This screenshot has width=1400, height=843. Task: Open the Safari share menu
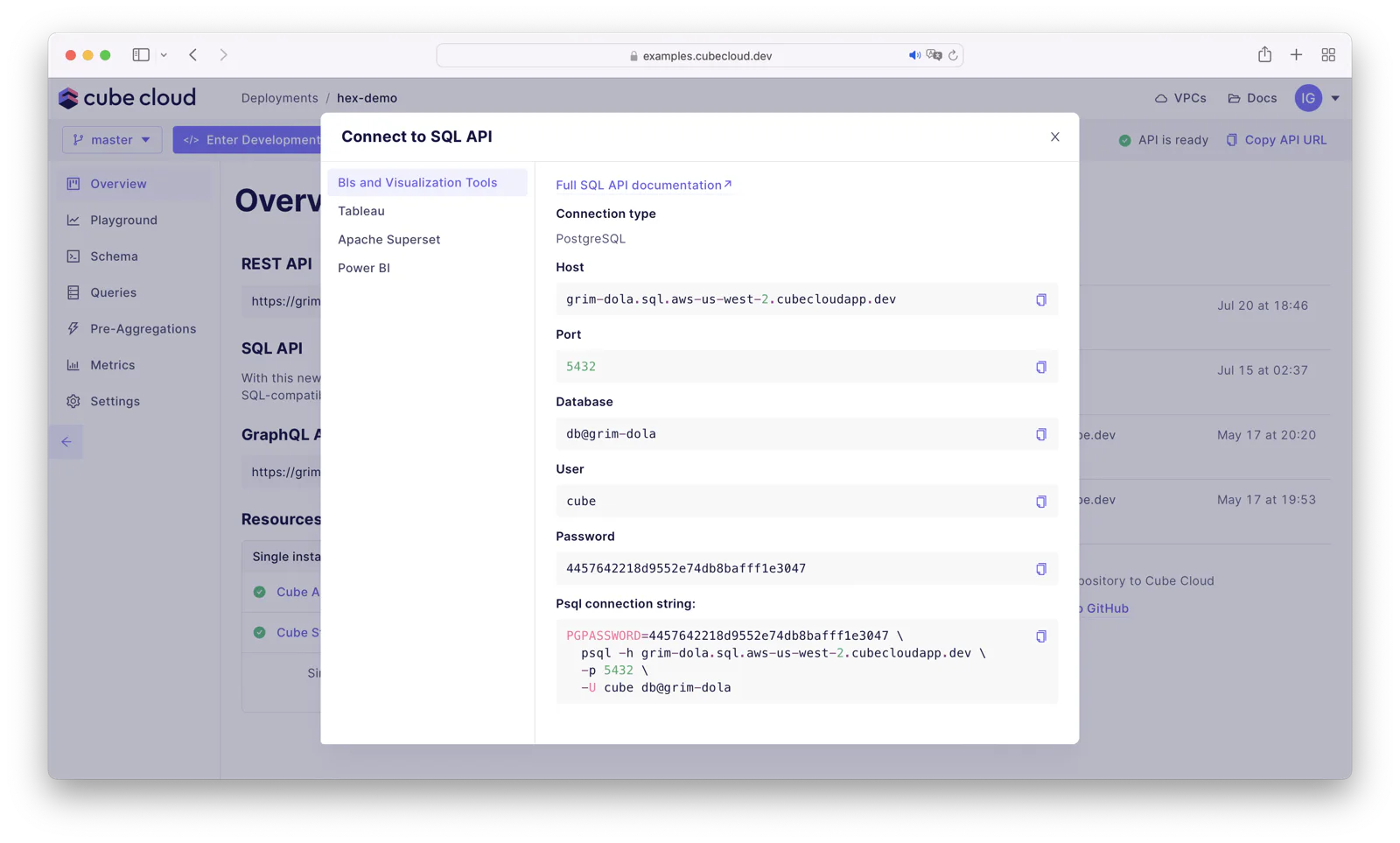coord(1264,54)
